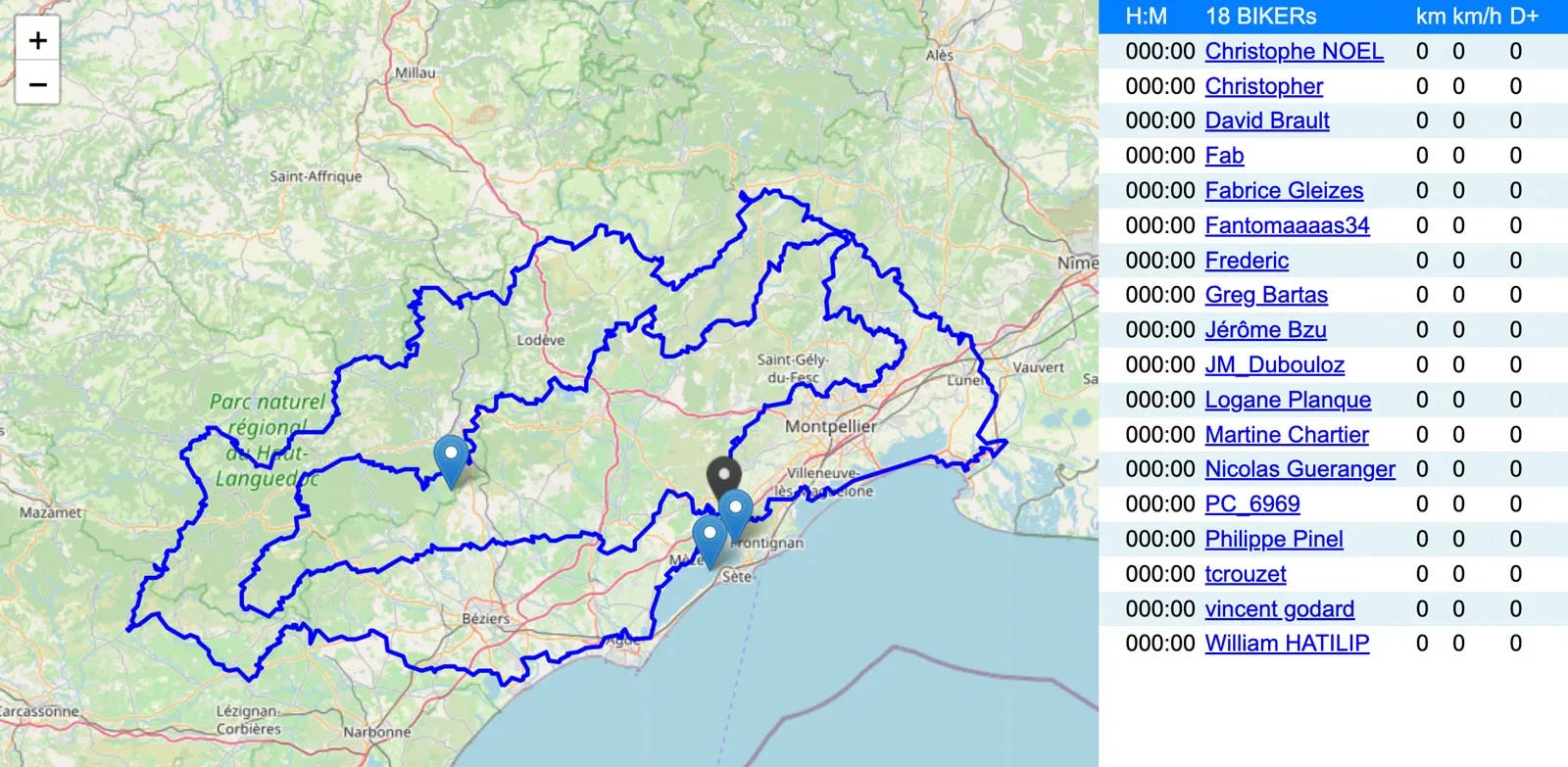Click the black start marker pin

(x=724, y=481)
